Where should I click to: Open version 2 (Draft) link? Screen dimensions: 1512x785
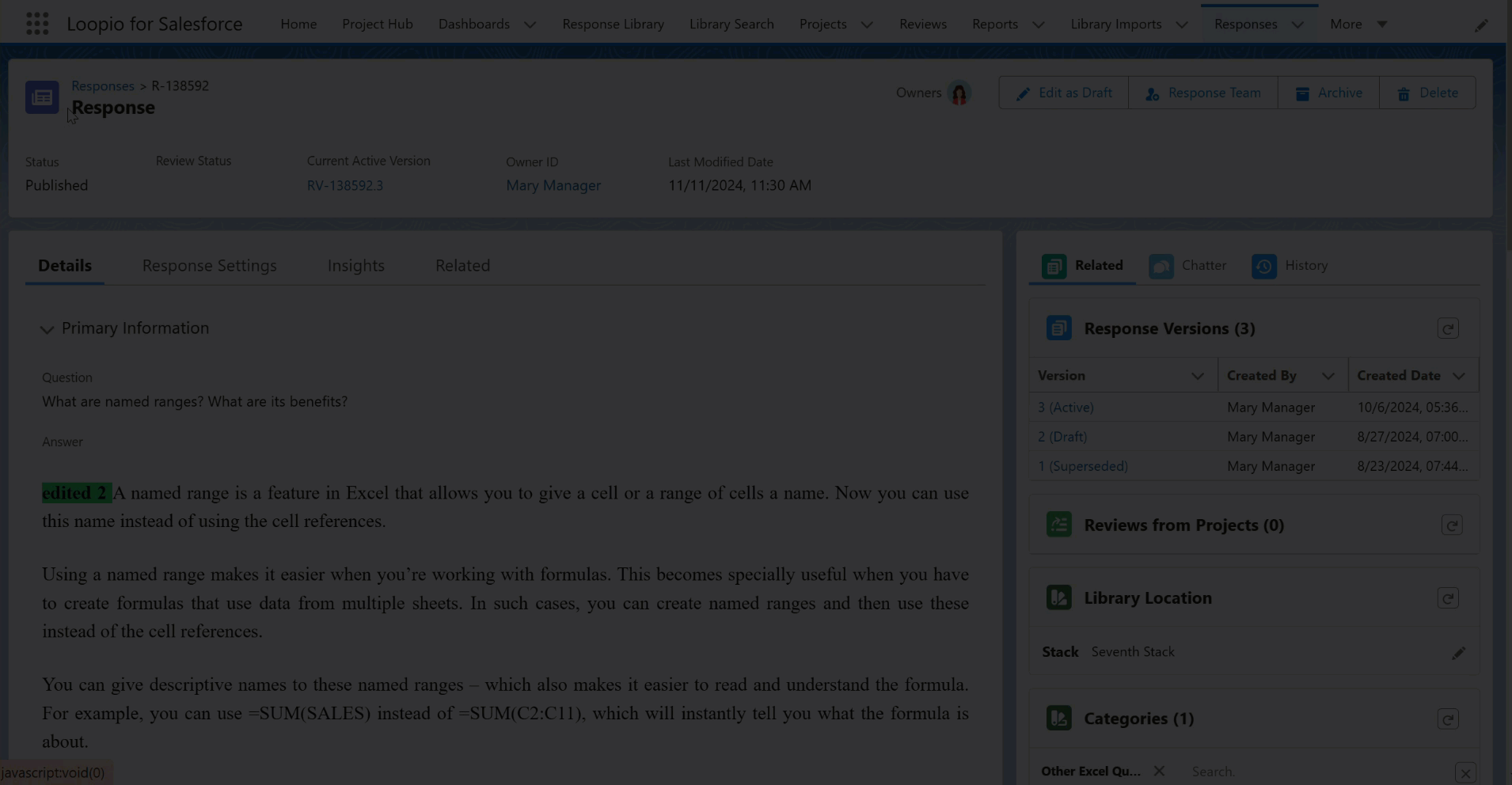click(x=1062, y=437)
